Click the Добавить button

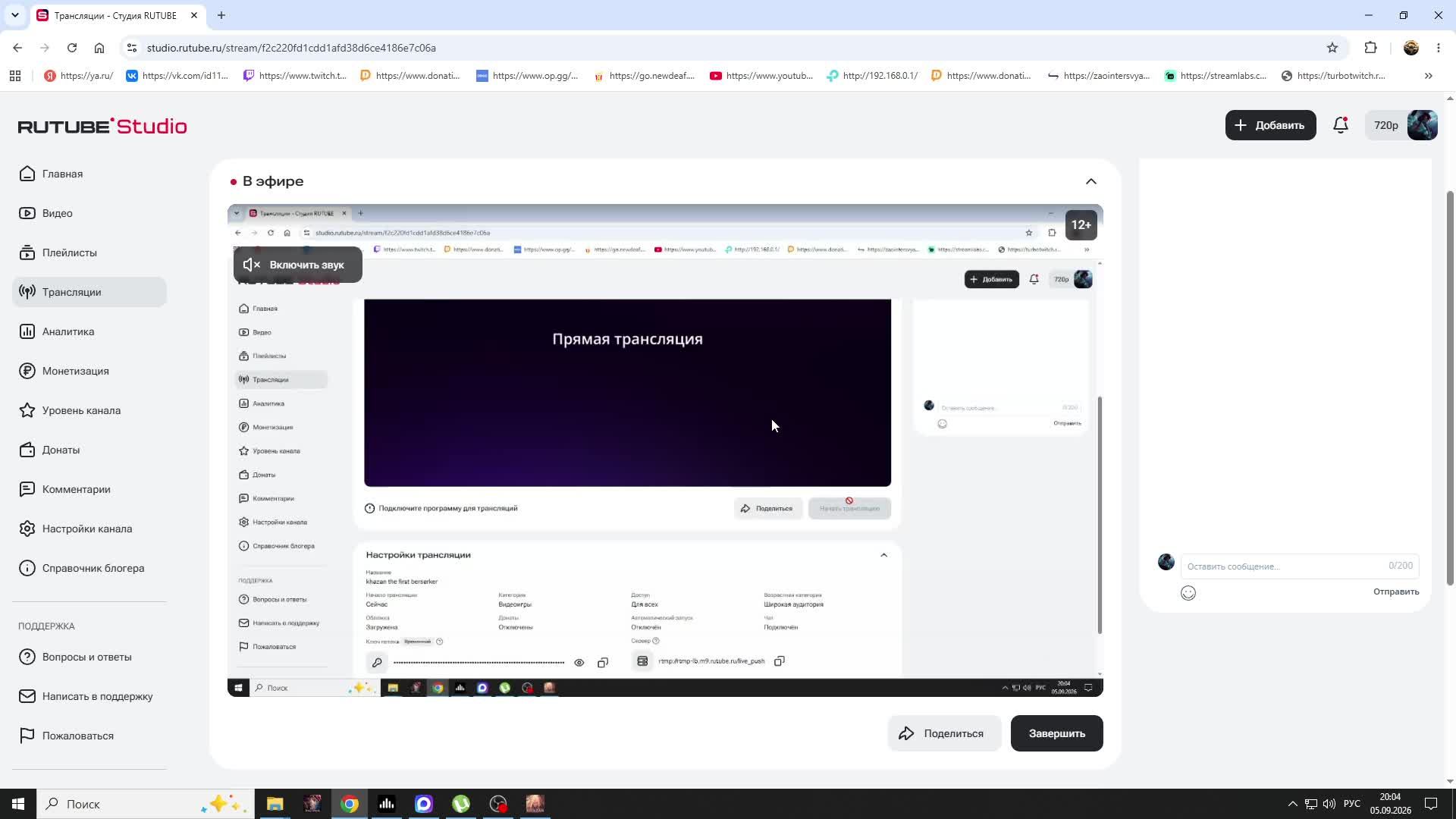coord(1270,125)
